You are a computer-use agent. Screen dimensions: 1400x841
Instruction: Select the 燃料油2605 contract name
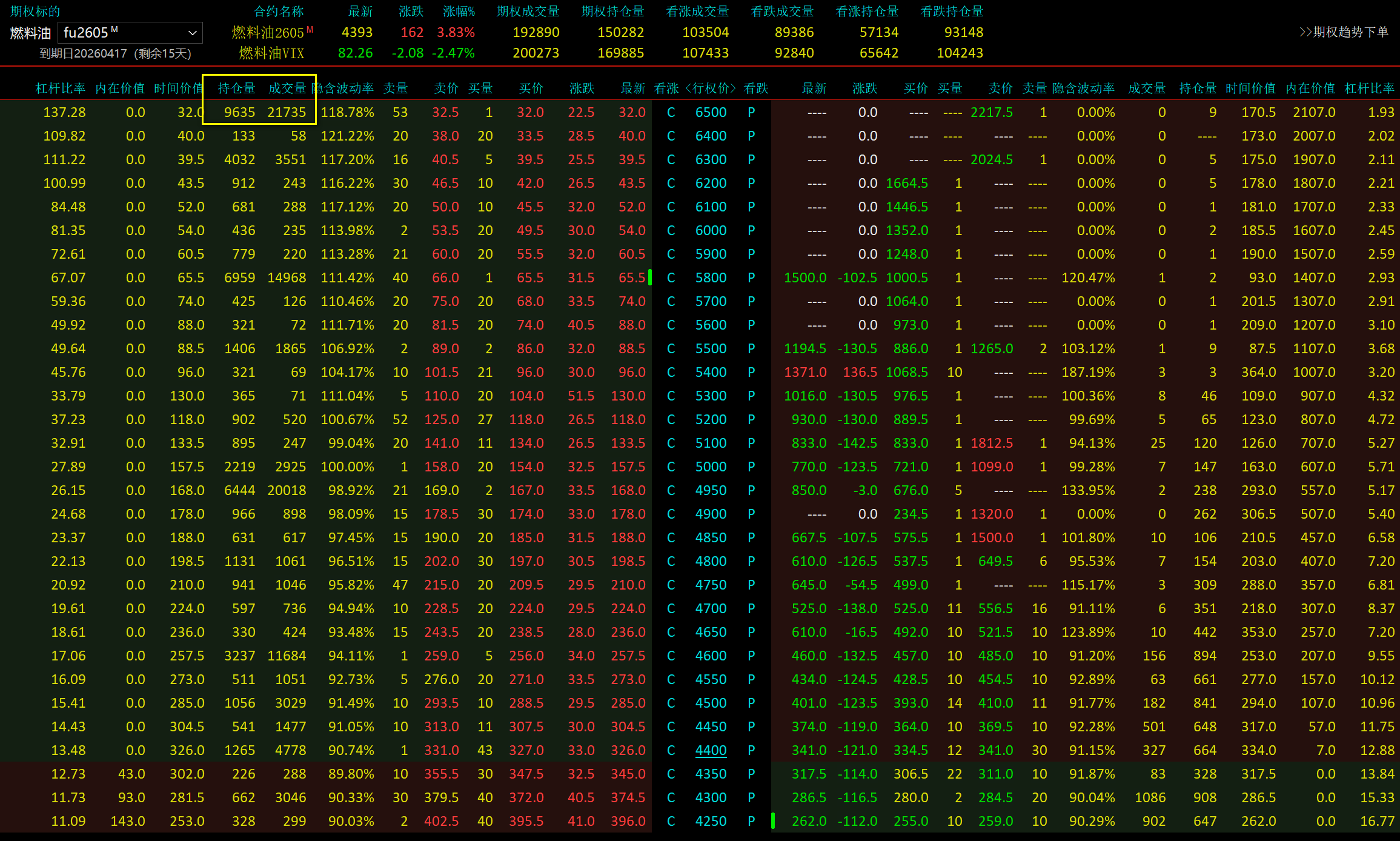[268, 33]
